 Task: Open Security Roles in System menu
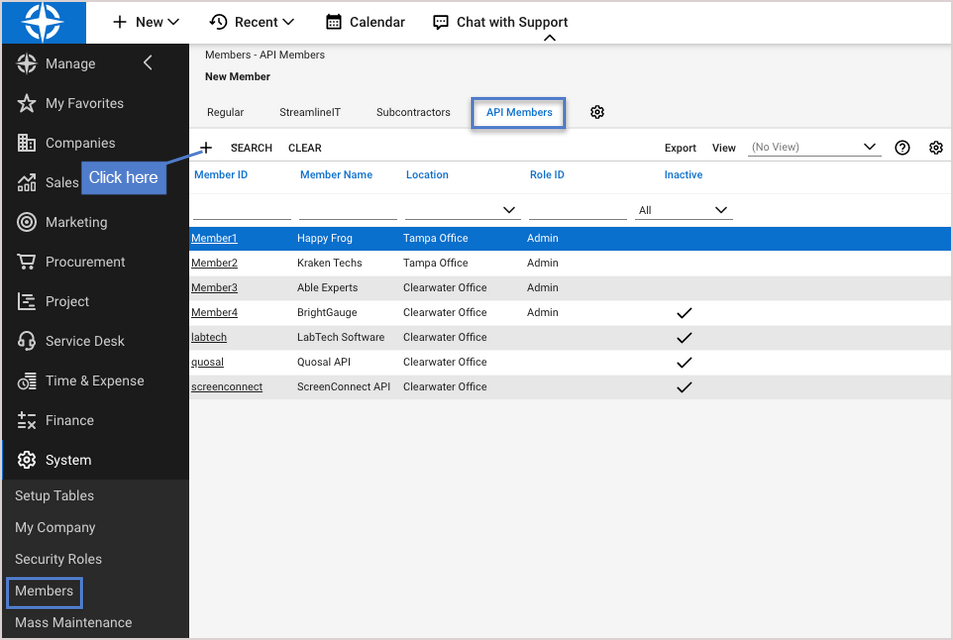pos(58,559)
